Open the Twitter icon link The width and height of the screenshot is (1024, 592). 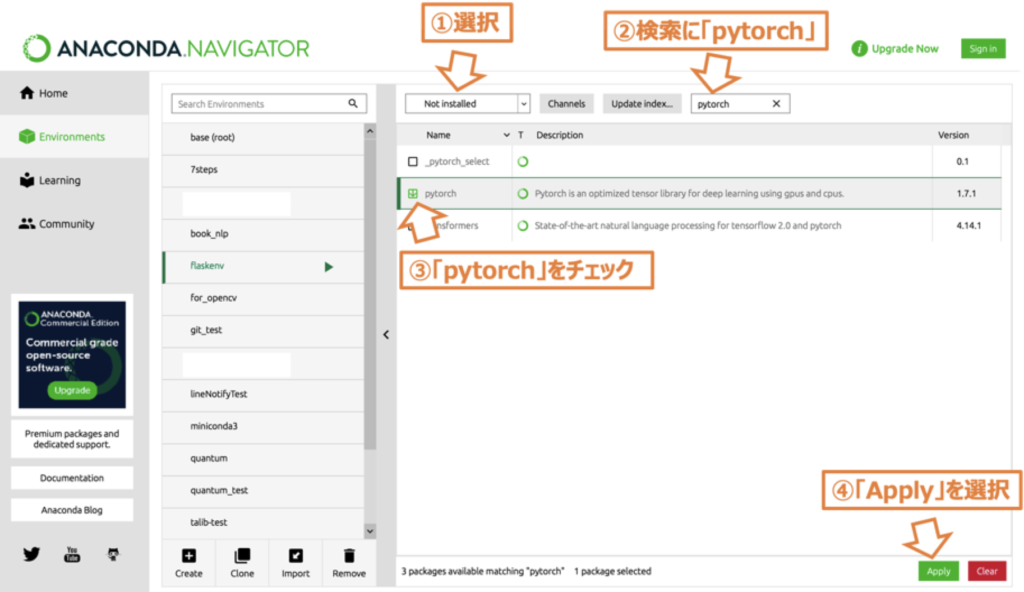31,555
